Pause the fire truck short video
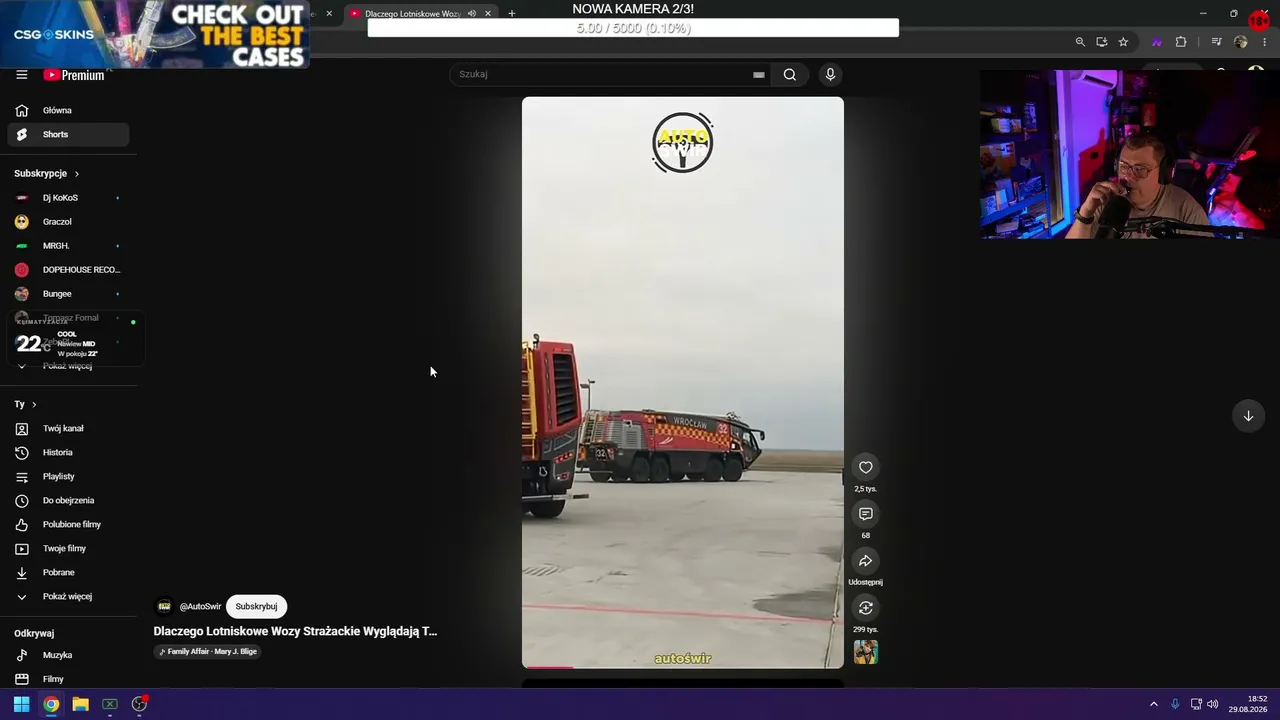The height and width of the screenshot is (720, 1280). click(x=683, y=382)
